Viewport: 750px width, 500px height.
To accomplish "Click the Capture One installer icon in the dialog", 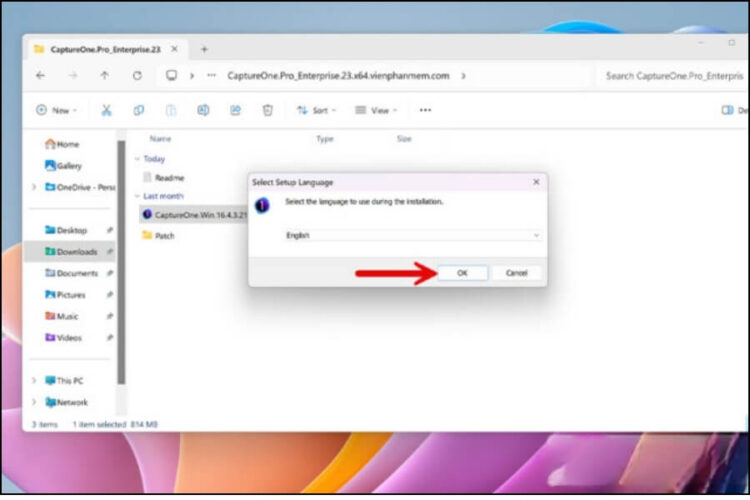I will pos(262,205).
